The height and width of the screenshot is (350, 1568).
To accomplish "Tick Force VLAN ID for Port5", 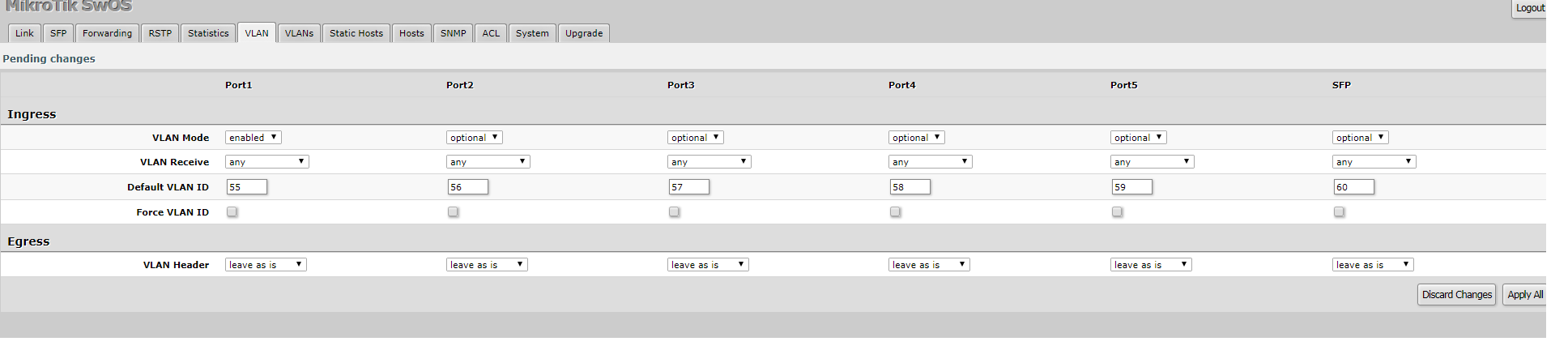I will click(1118, 212).
